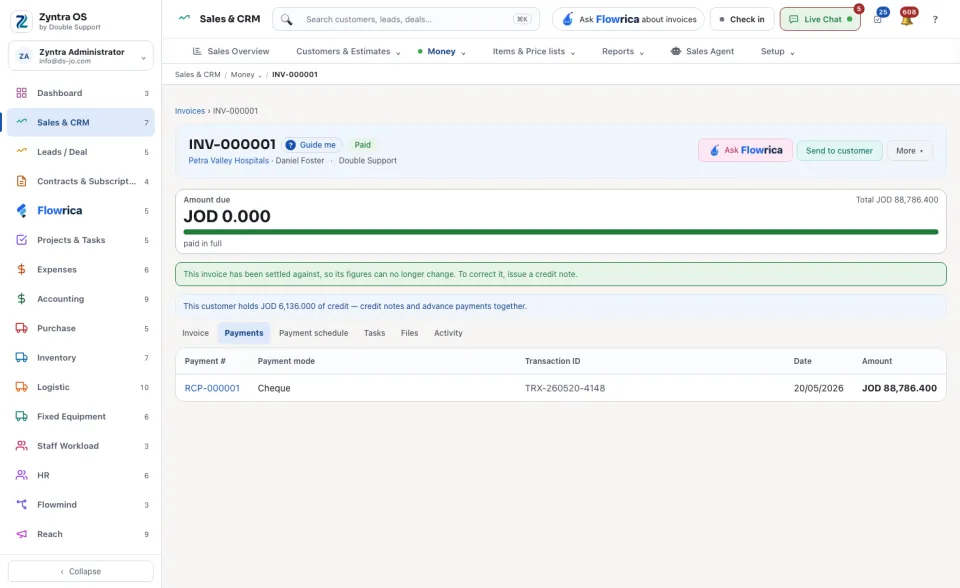960x588 pixels.
Task: Click the Paid status badge
Action: [x=362, y=145]
